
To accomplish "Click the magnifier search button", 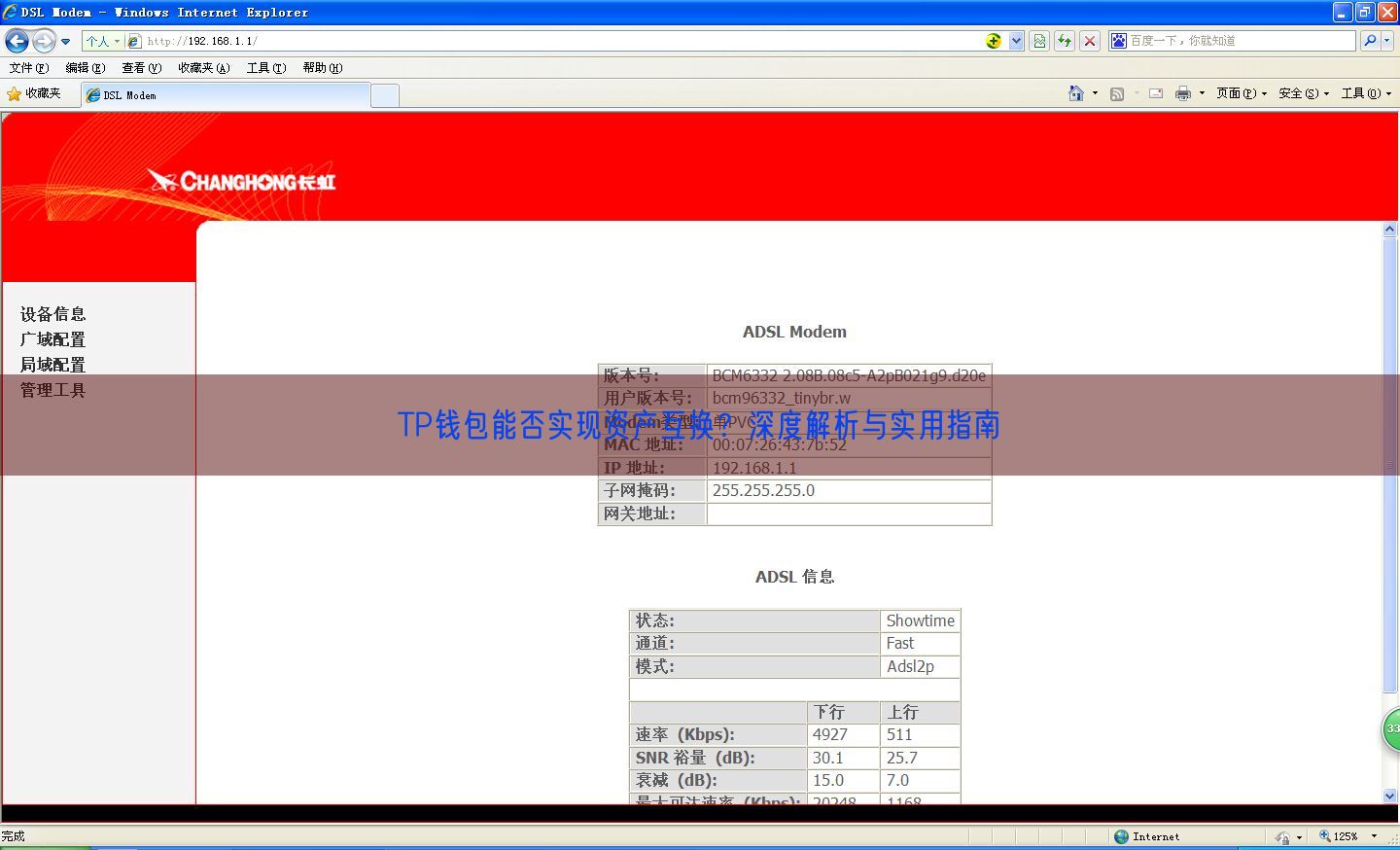I will [x=1370, y=41].
